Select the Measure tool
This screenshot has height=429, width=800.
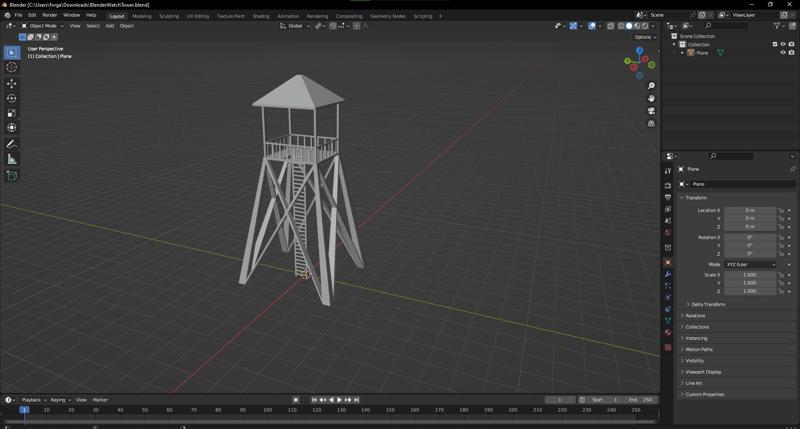point(12,159)
